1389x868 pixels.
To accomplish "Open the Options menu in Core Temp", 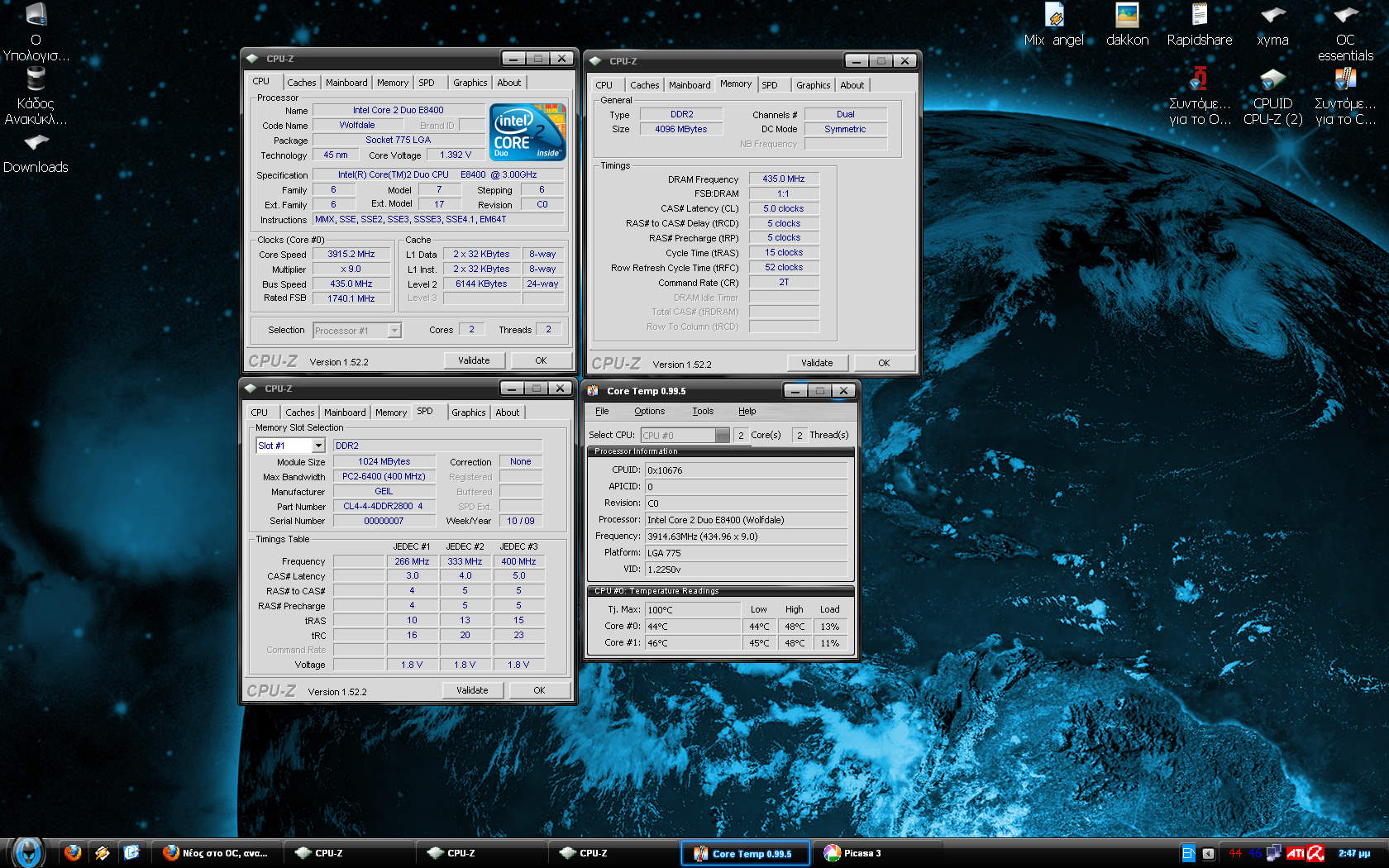I will click(649, 411).
